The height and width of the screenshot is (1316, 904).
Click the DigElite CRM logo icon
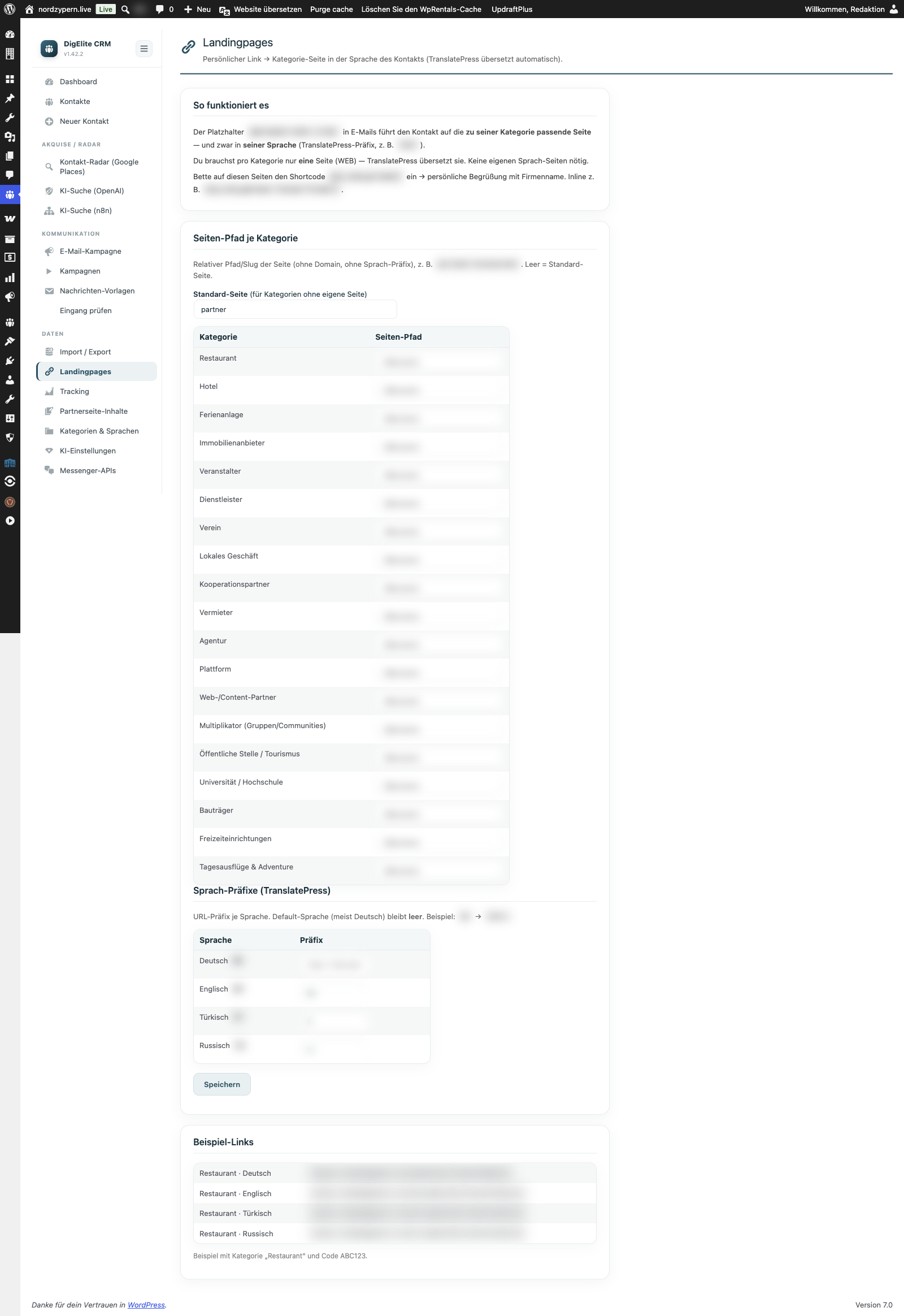(x=49, y=48)
